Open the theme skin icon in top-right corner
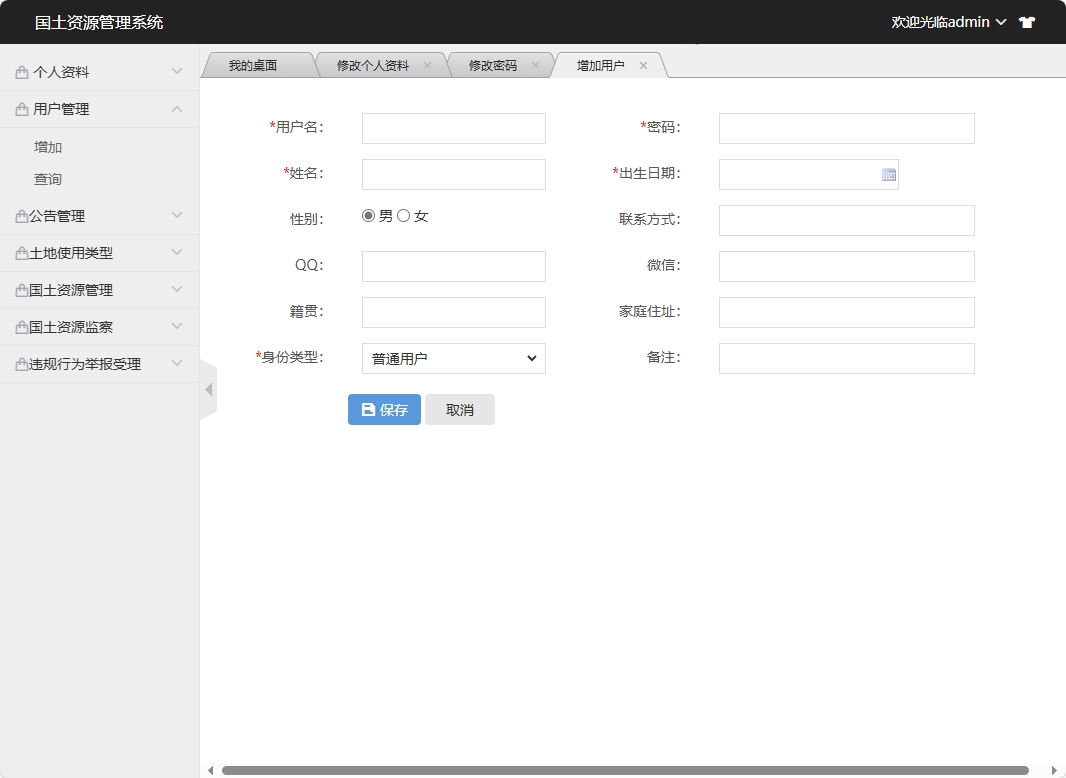Viewport: 1066px width, 778px height. pos(1026,21)
